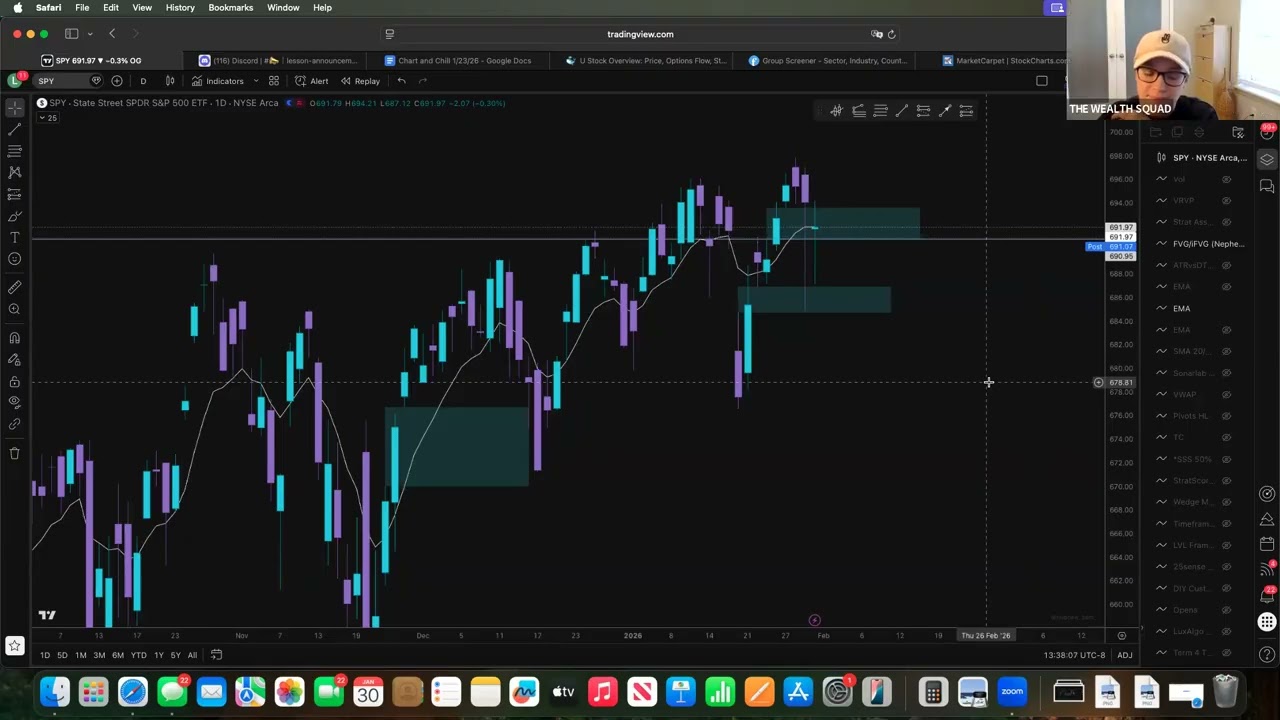Expand the indicator legend collapse arrow 25
Viewport: 1280px width, 720px height.
pyautogui.click(x=47, y=118)
